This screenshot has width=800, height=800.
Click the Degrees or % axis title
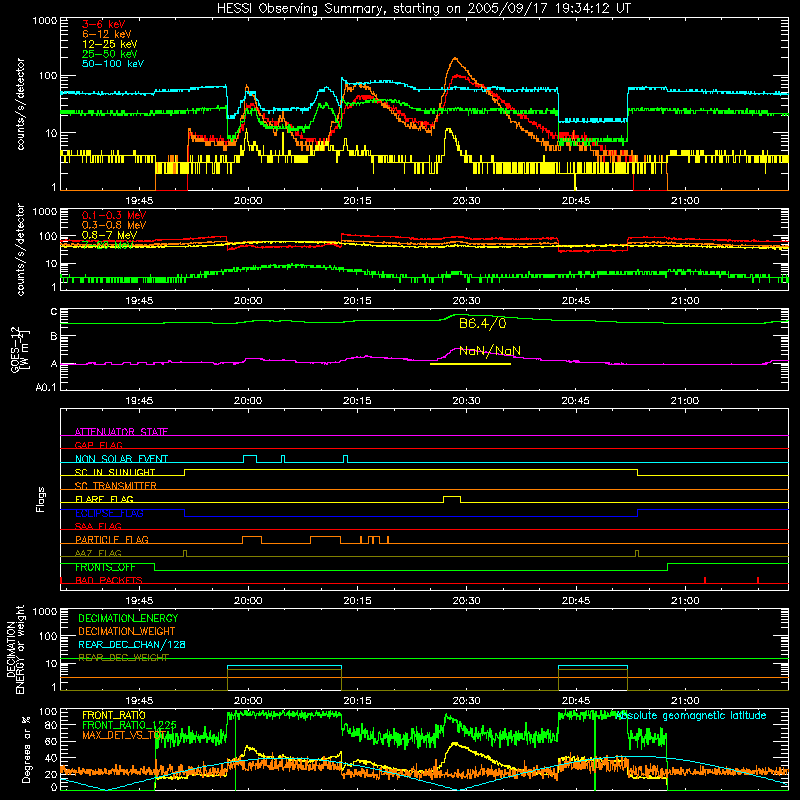coord(26,749)
